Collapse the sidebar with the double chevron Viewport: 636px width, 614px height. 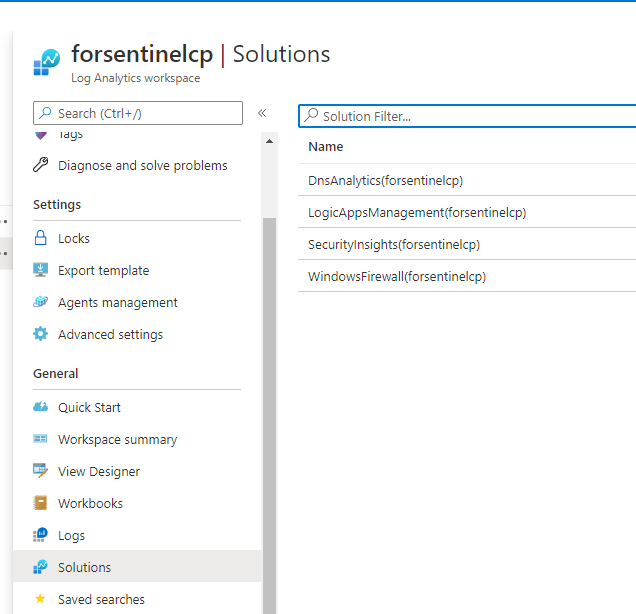point(262,113)
